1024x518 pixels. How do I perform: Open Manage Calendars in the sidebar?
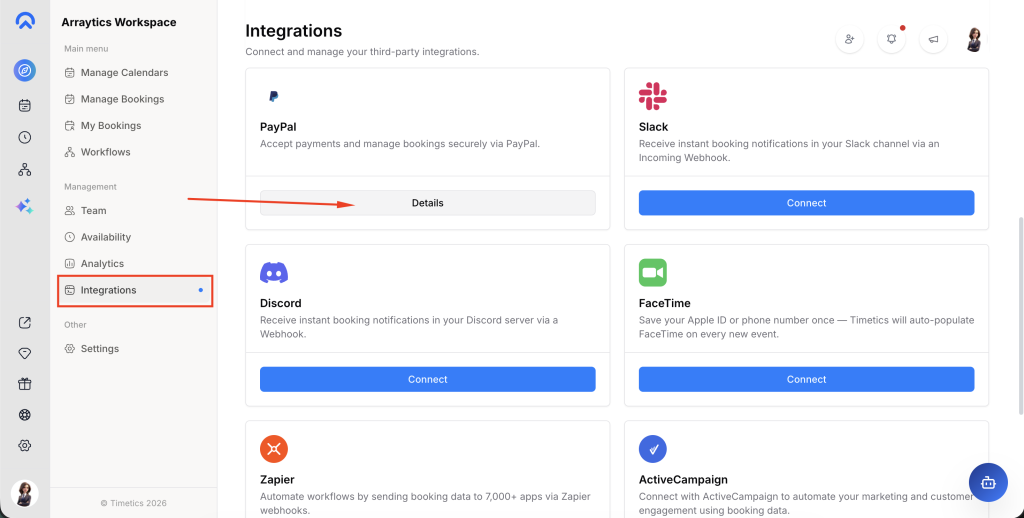coord(124,73)
